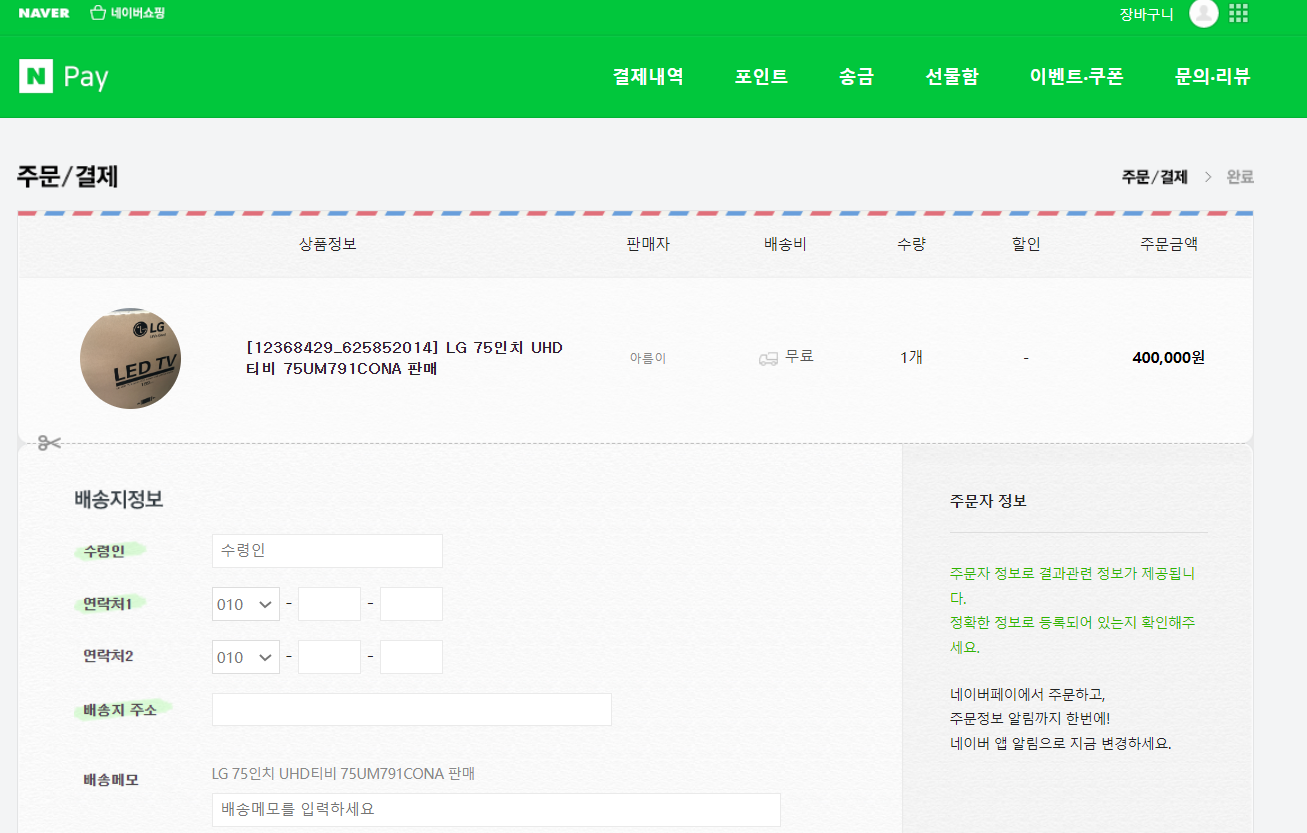Open the 문의·리뷰 menu
Image resolution: width=1307 pixels, height=833 pixels.
1212,76
